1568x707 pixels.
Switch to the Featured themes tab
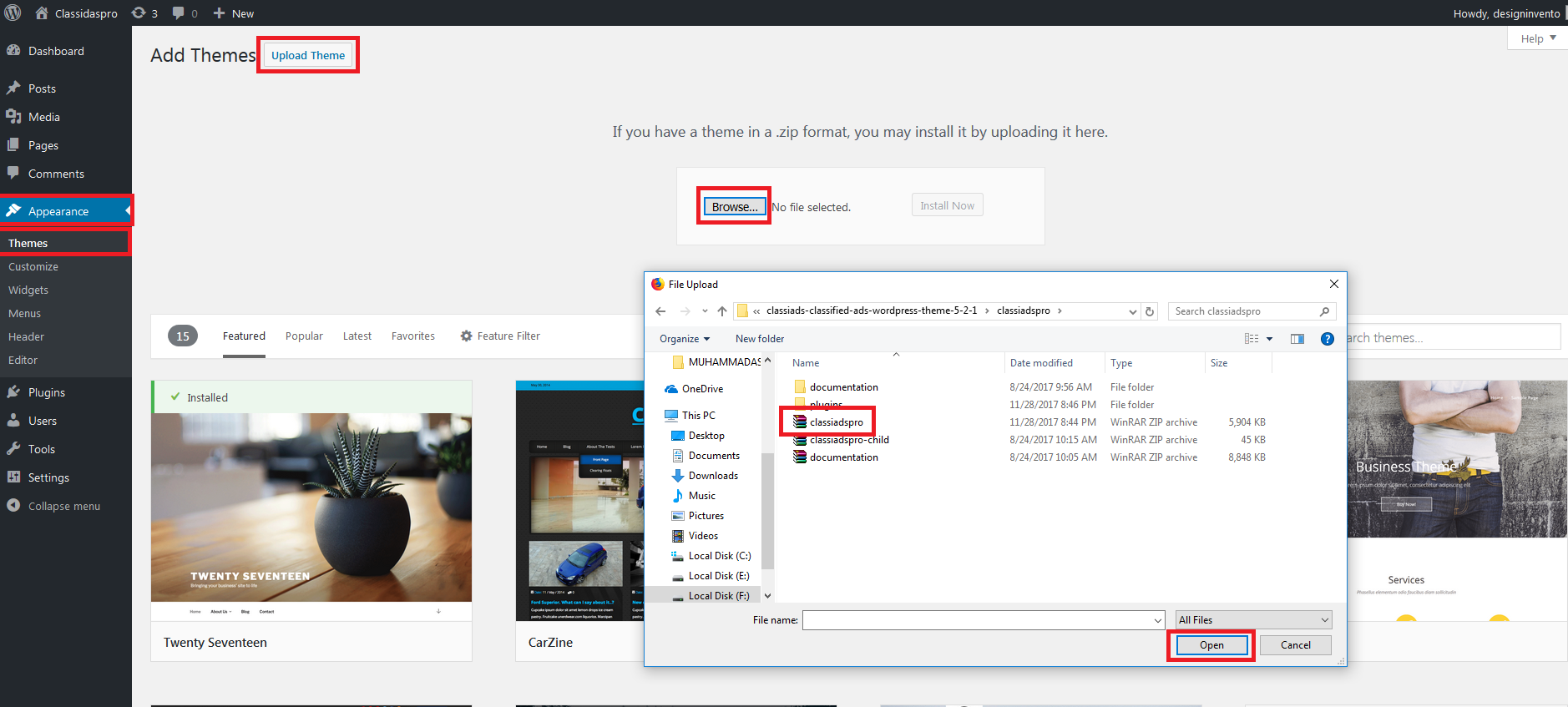point(244,336)
